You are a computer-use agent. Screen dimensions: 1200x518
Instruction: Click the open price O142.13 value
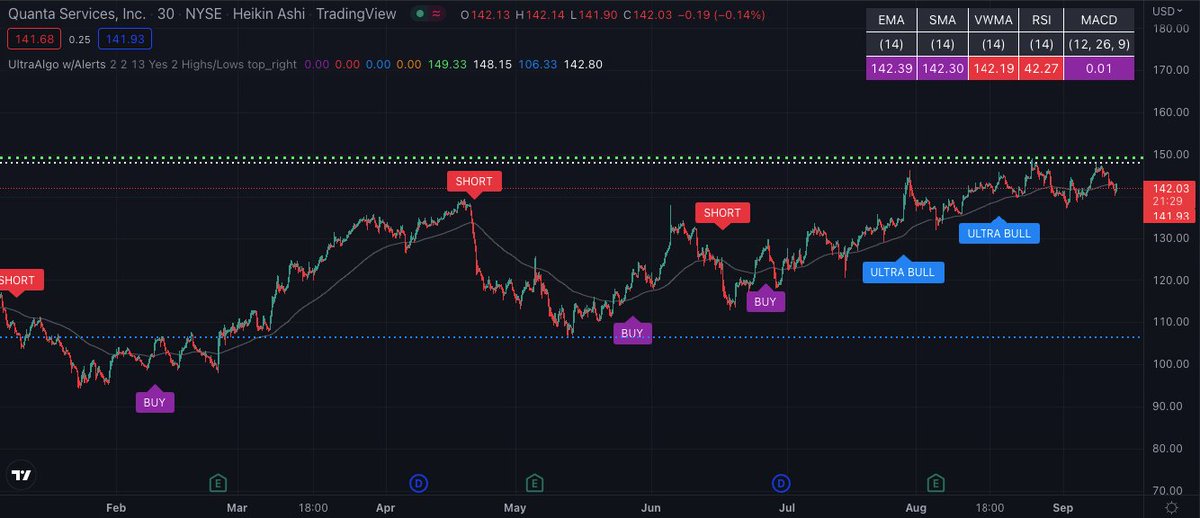(483, 14)
